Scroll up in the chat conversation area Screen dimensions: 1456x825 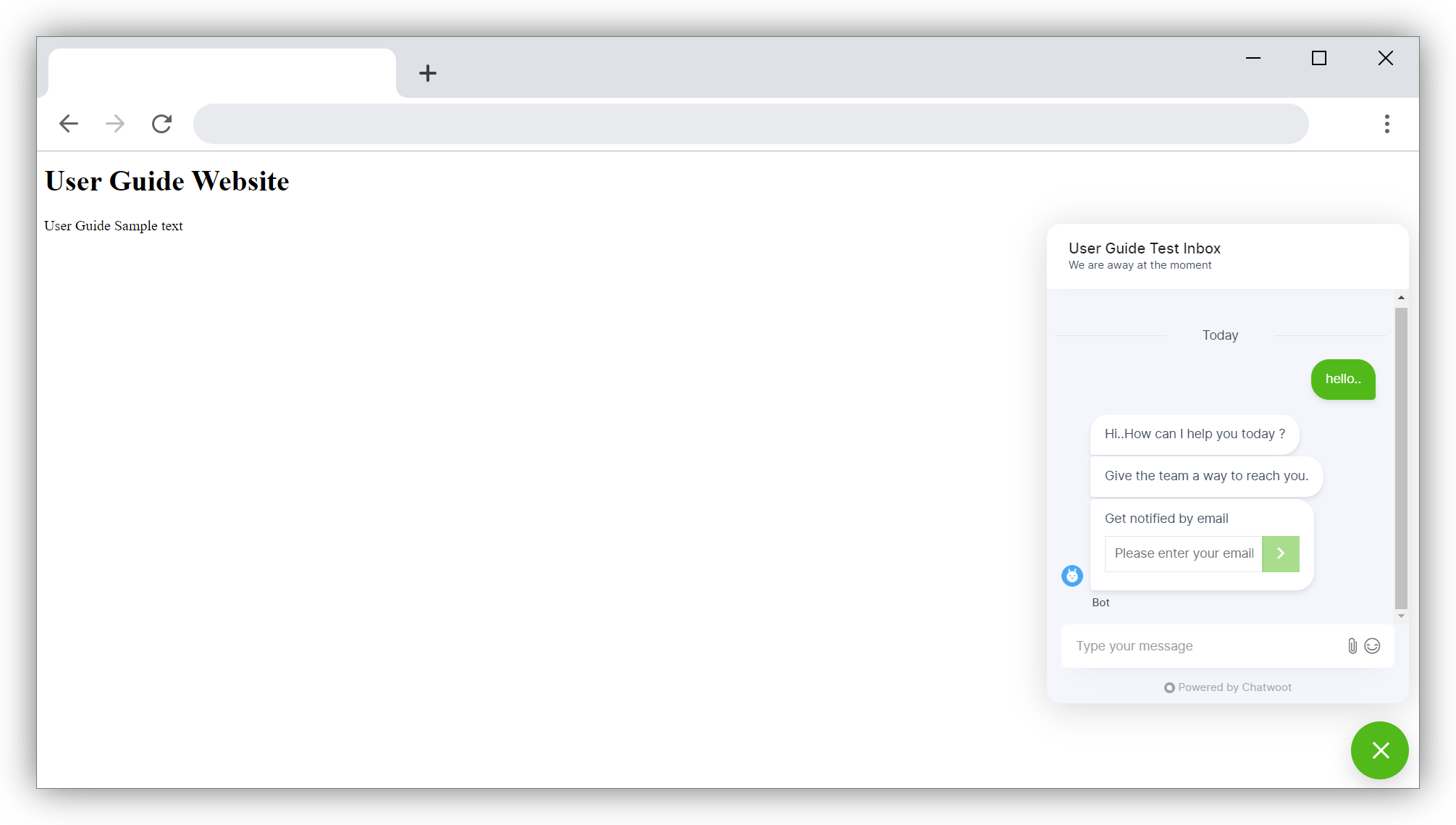pyautogui.click(x=1402, y=298)
